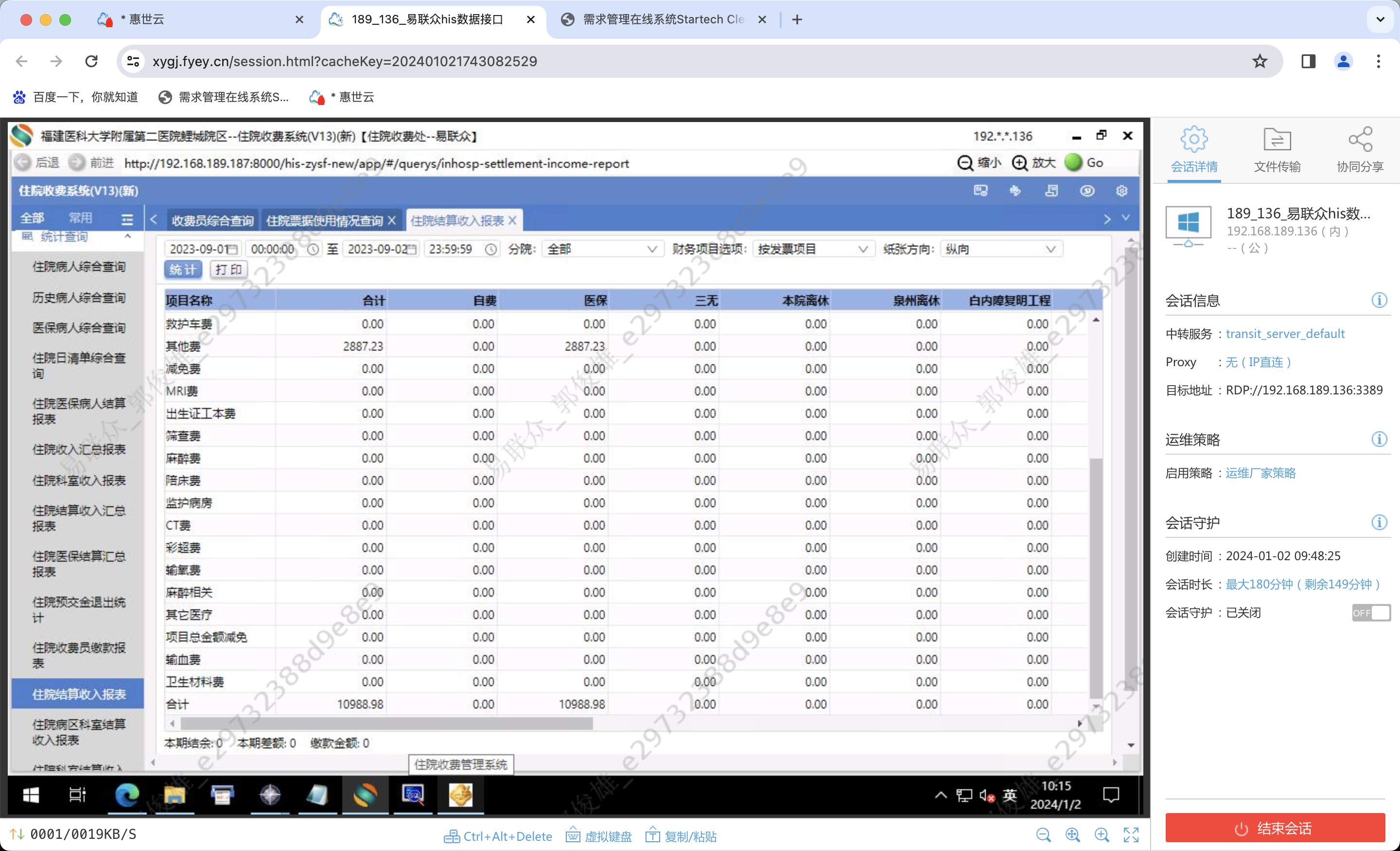1400x851 pixels.
Task: Collapse the 统计查询 sidebar section
Action: tap(128, 236)
